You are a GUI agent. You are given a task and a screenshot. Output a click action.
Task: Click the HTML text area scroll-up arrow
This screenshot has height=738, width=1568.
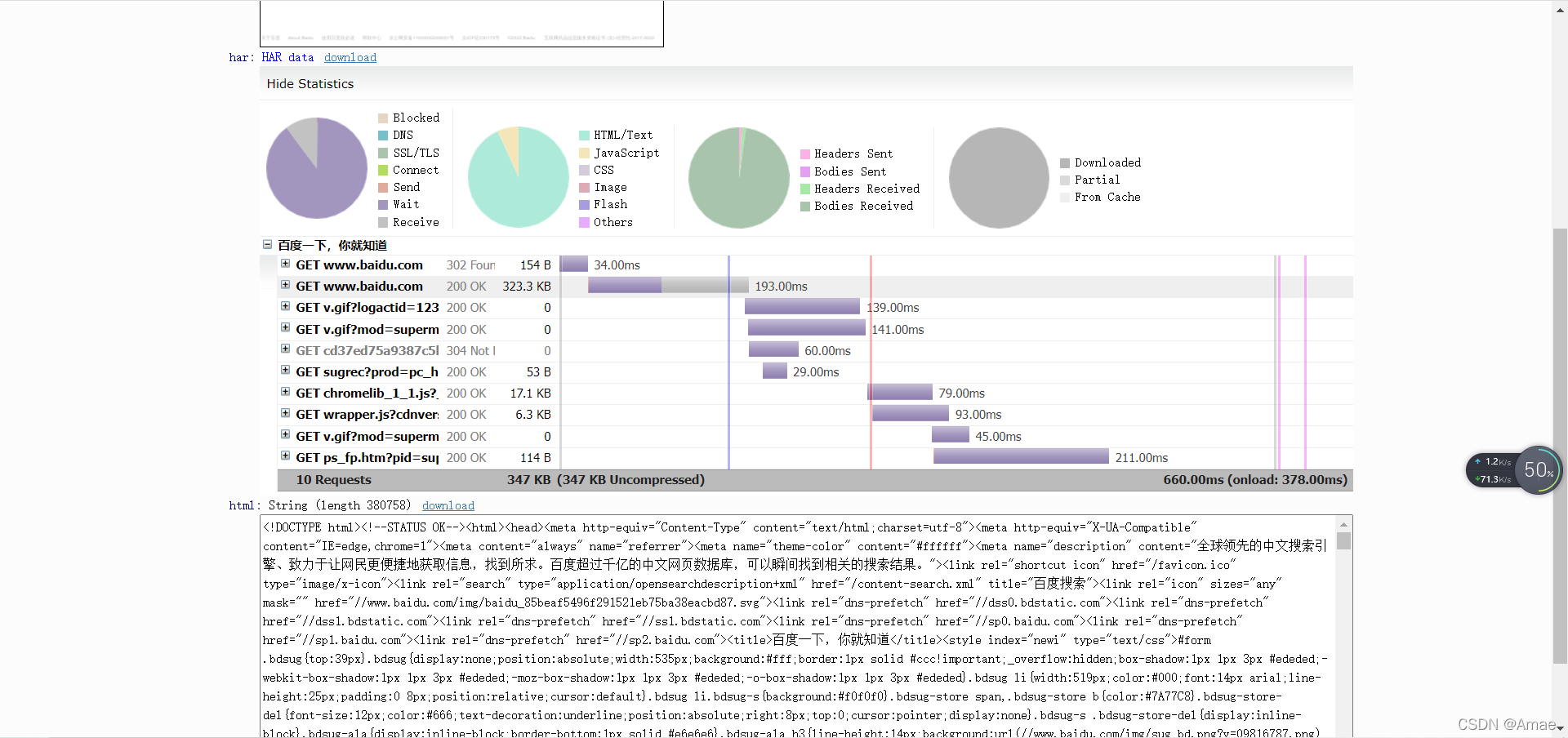tap(1343, 524)
